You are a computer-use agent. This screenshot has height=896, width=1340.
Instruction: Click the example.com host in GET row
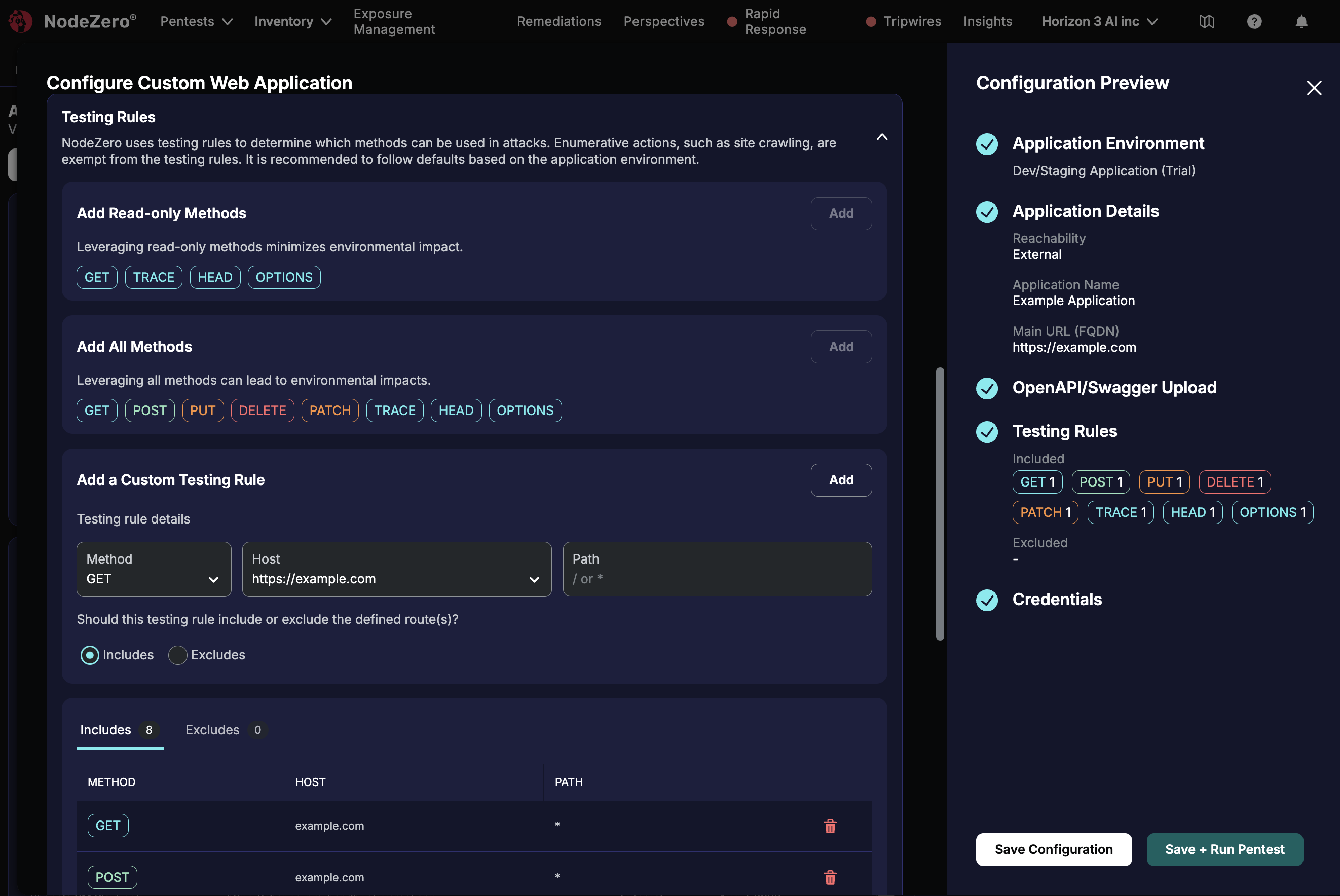click(329, 826)
